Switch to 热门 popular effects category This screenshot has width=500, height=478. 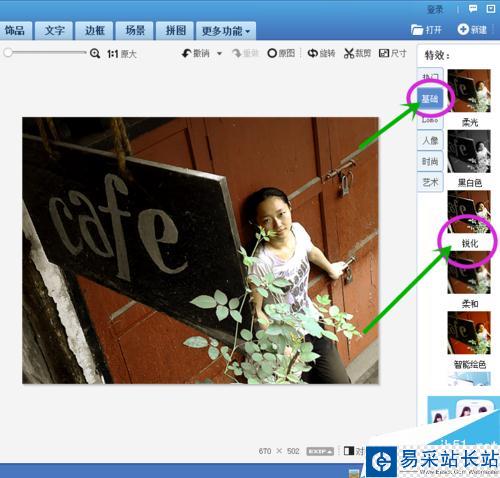[x=430, y=77]
